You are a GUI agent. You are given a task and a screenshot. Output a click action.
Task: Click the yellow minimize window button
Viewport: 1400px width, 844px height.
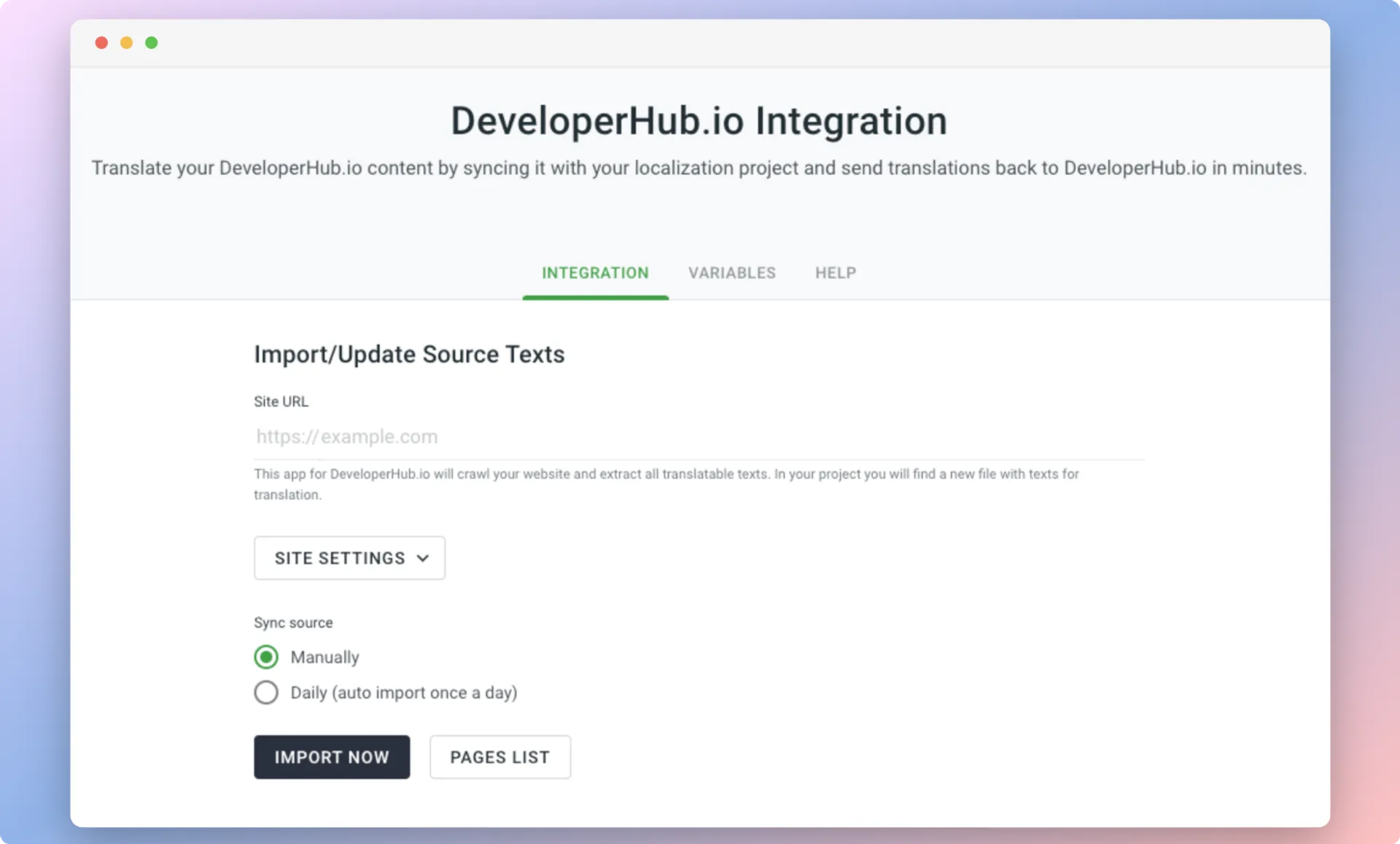(126, 42)
